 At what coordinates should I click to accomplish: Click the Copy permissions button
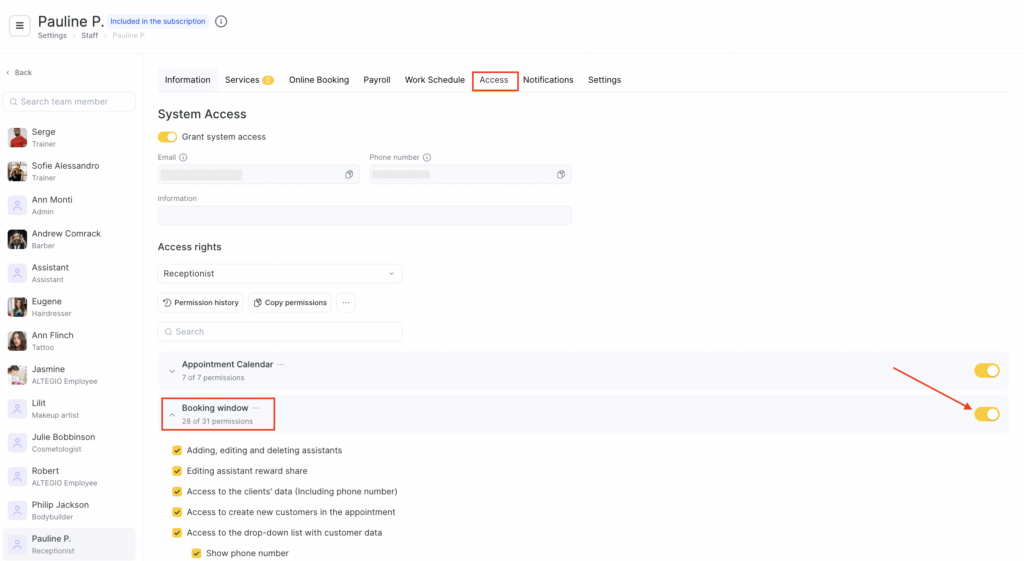290,302
